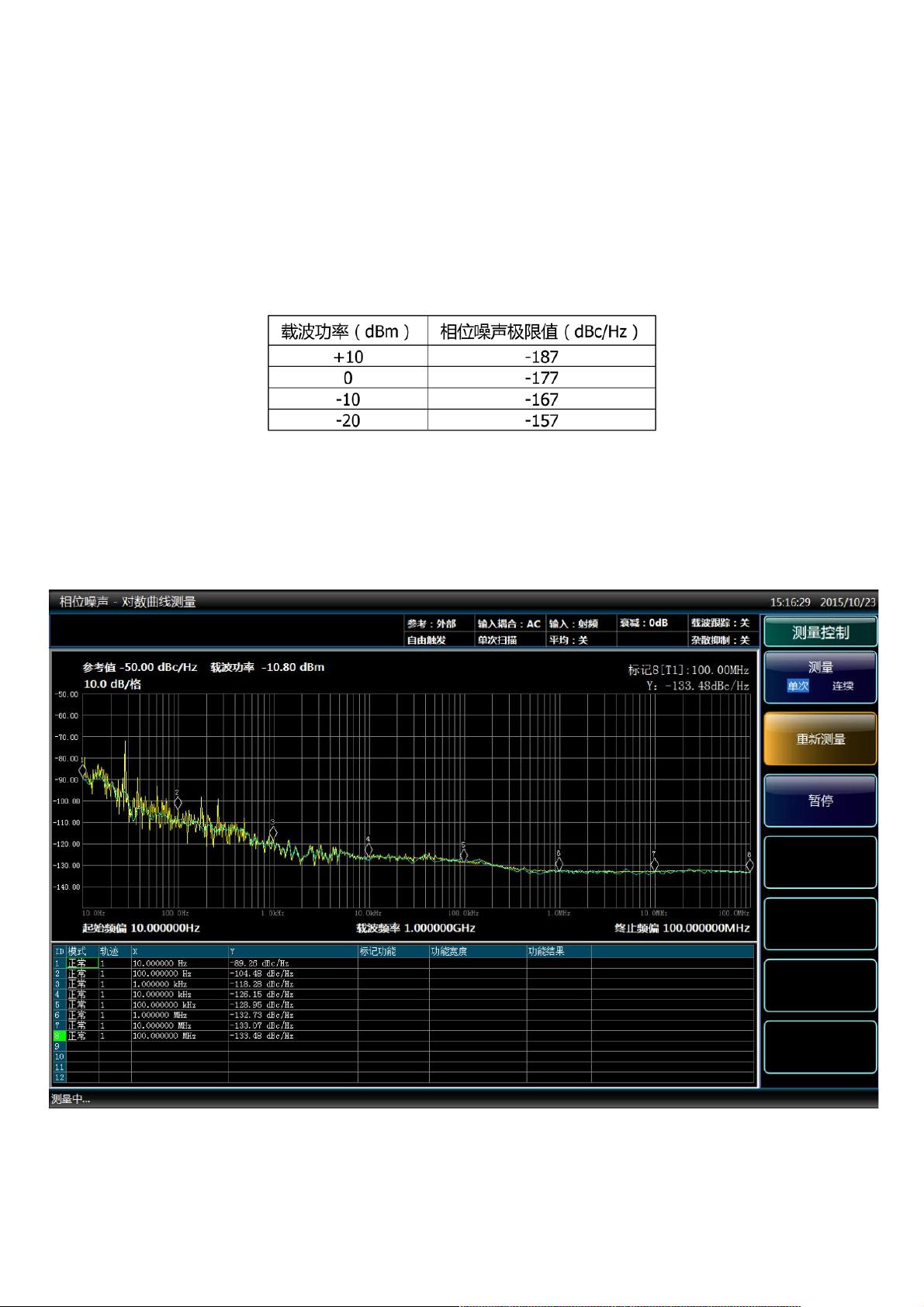Open the 测量控制 menu header
Image resolution: width=924 pixels, height=1307 pixels.
[820, 632]
